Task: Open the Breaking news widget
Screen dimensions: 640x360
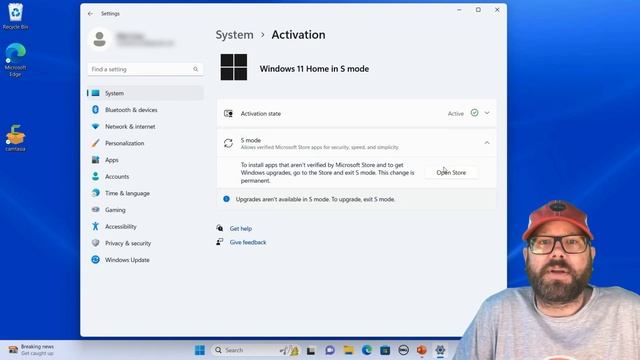Action: tap(31, 350)
